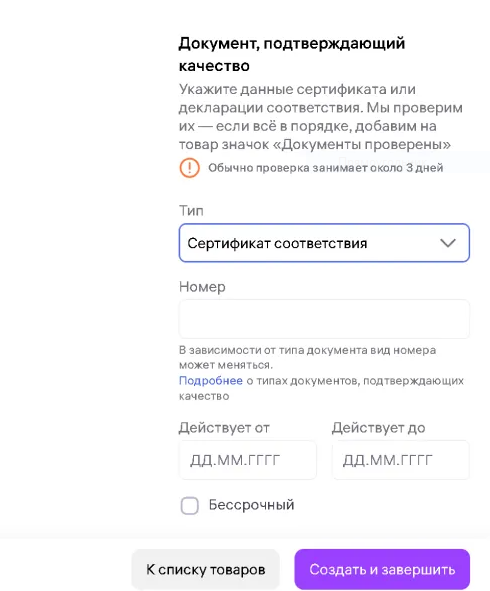Focus the Номер input field
The image size is (490, 591).
(x=324, y=319)
